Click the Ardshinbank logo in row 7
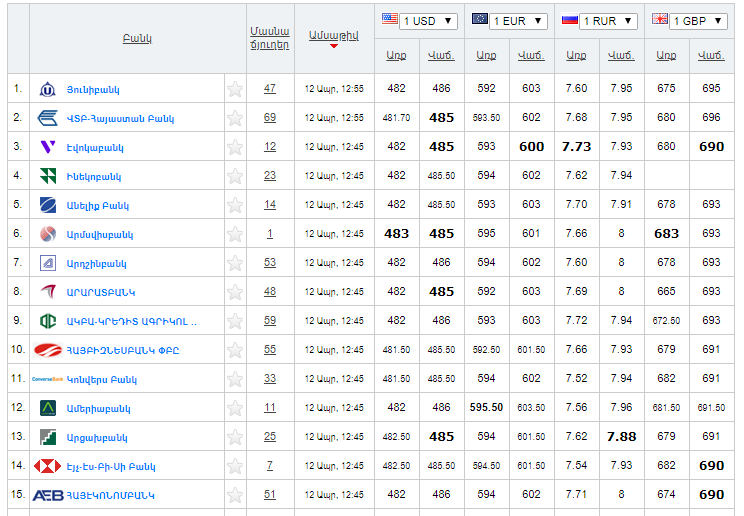 [47, 263]
